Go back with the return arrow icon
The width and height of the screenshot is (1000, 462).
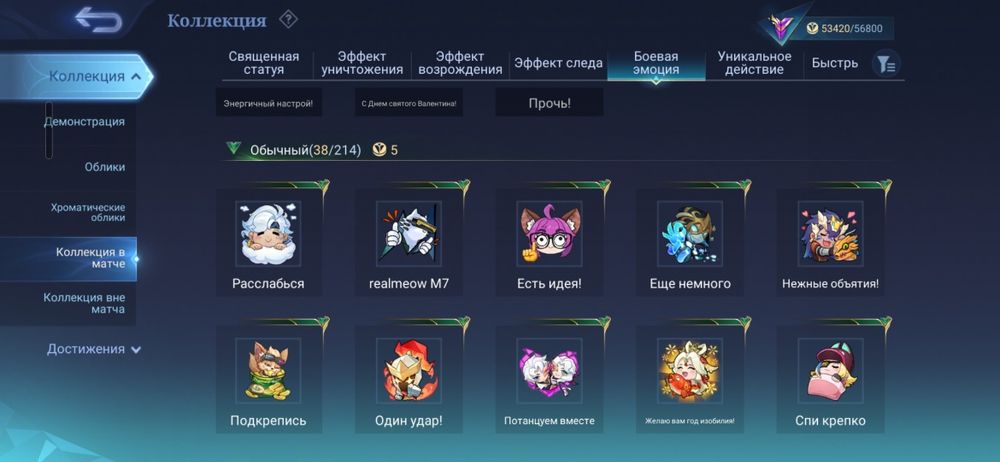[x=98, y=20]
